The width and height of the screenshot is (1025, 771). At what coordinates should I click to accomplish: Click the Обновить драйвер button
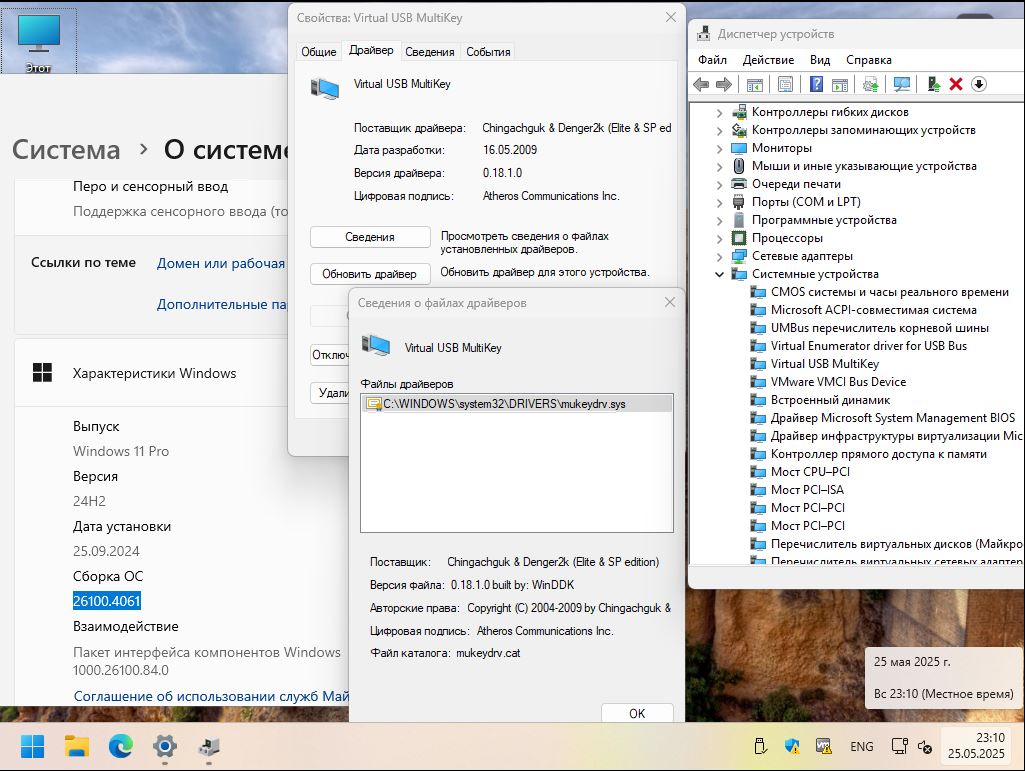click(370, 274)
